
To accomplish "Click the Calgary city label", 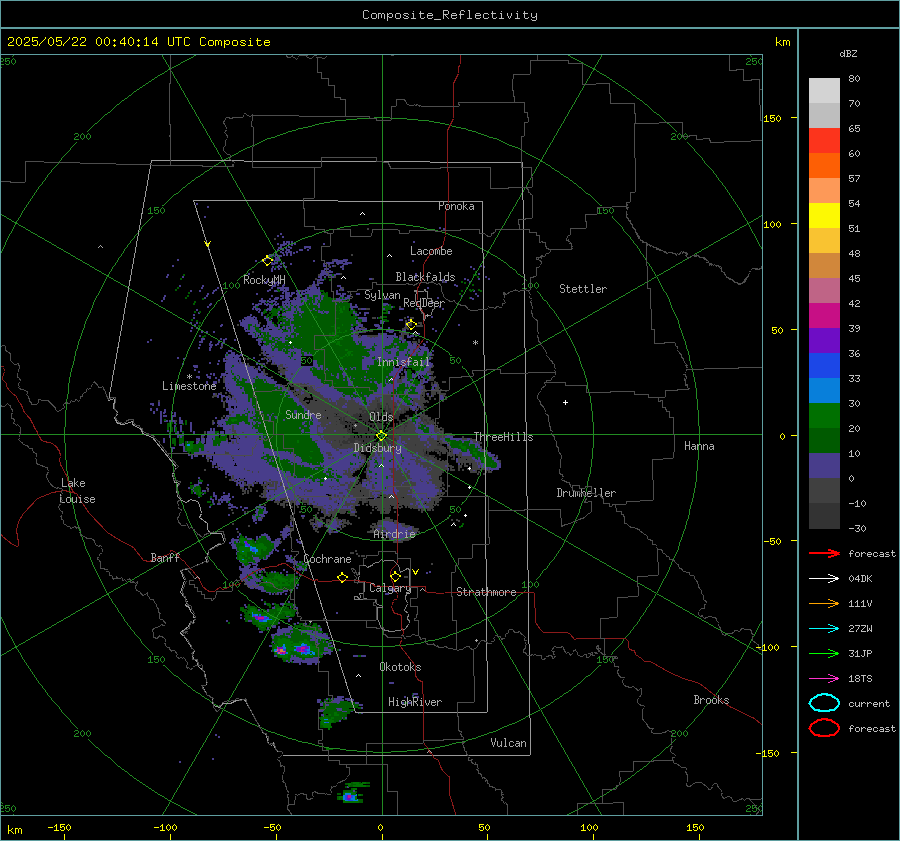I will click(x=390, y=588).
